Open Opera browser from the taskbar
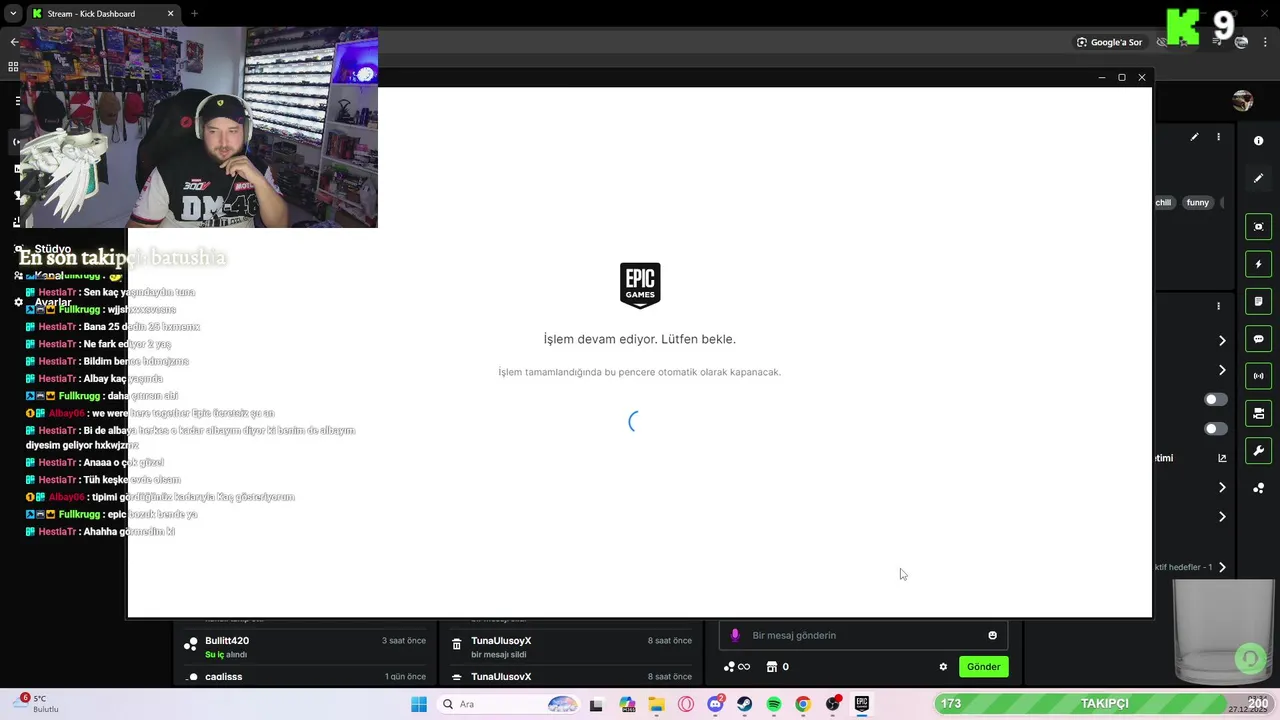 [x=686, y=704]
